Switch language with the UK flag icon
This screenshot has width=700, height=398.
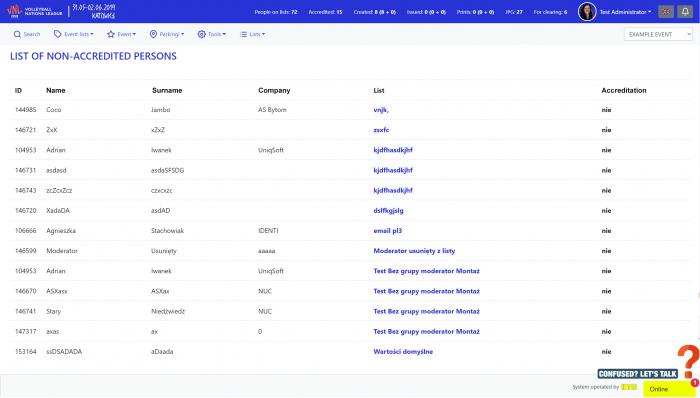[x=666, y=12]
